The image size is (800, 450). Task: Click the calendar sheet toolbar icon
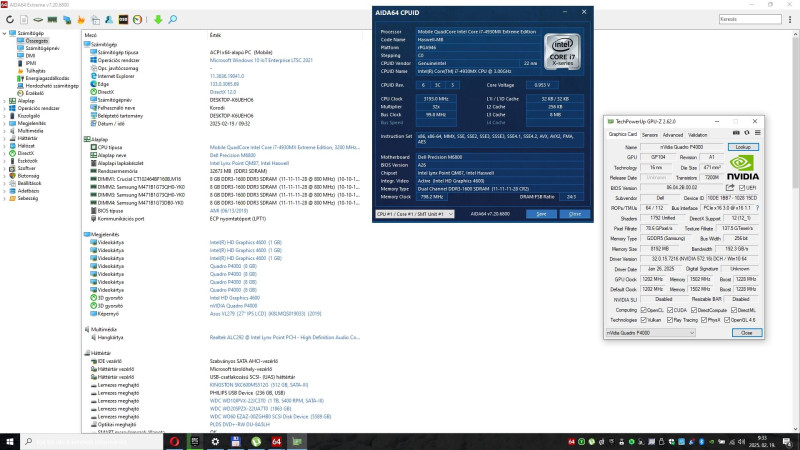(x=95, y=19)
